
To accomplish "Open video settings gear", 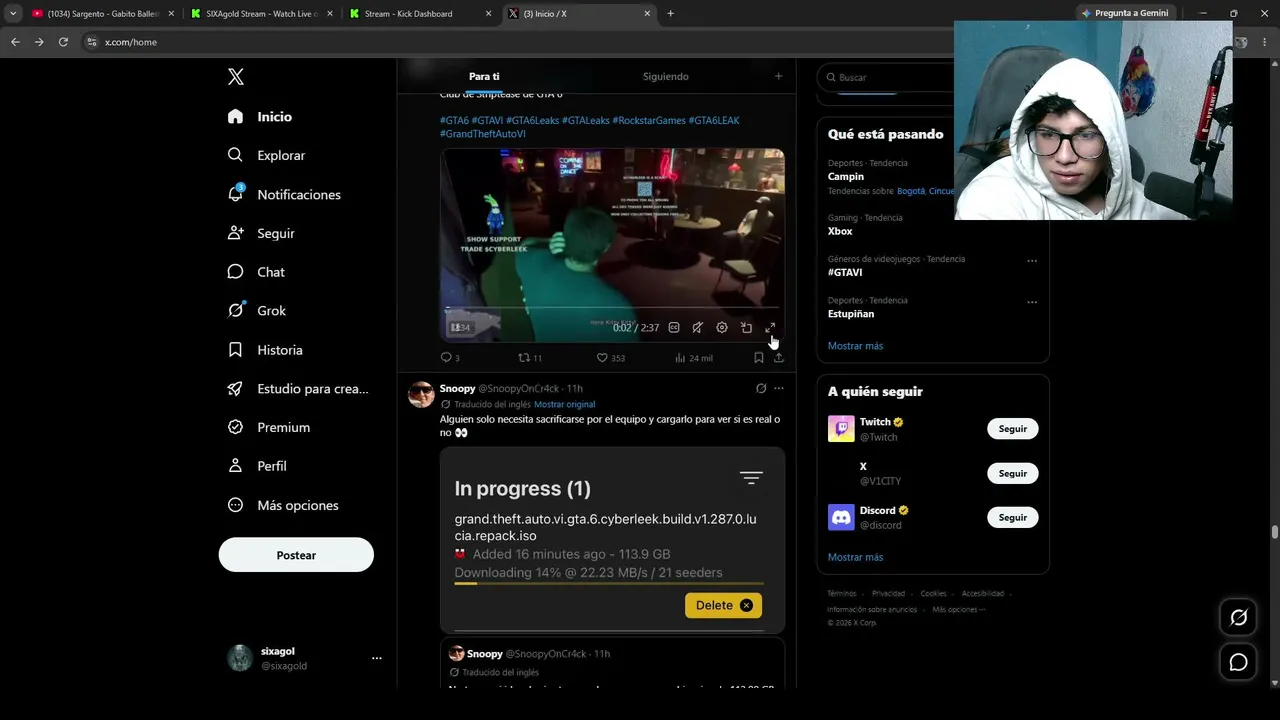I will coord(722,328).
